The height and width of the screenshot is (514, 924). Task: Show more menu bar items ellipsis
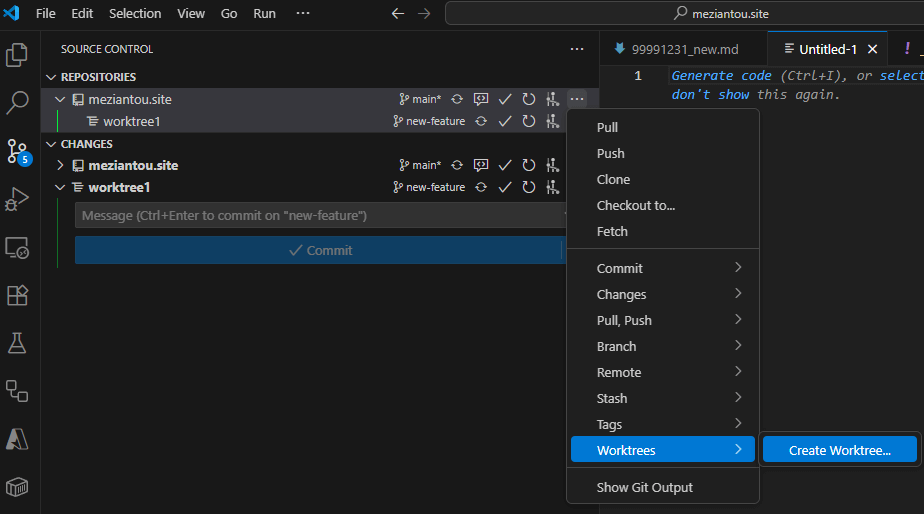[x=303, y=13]
